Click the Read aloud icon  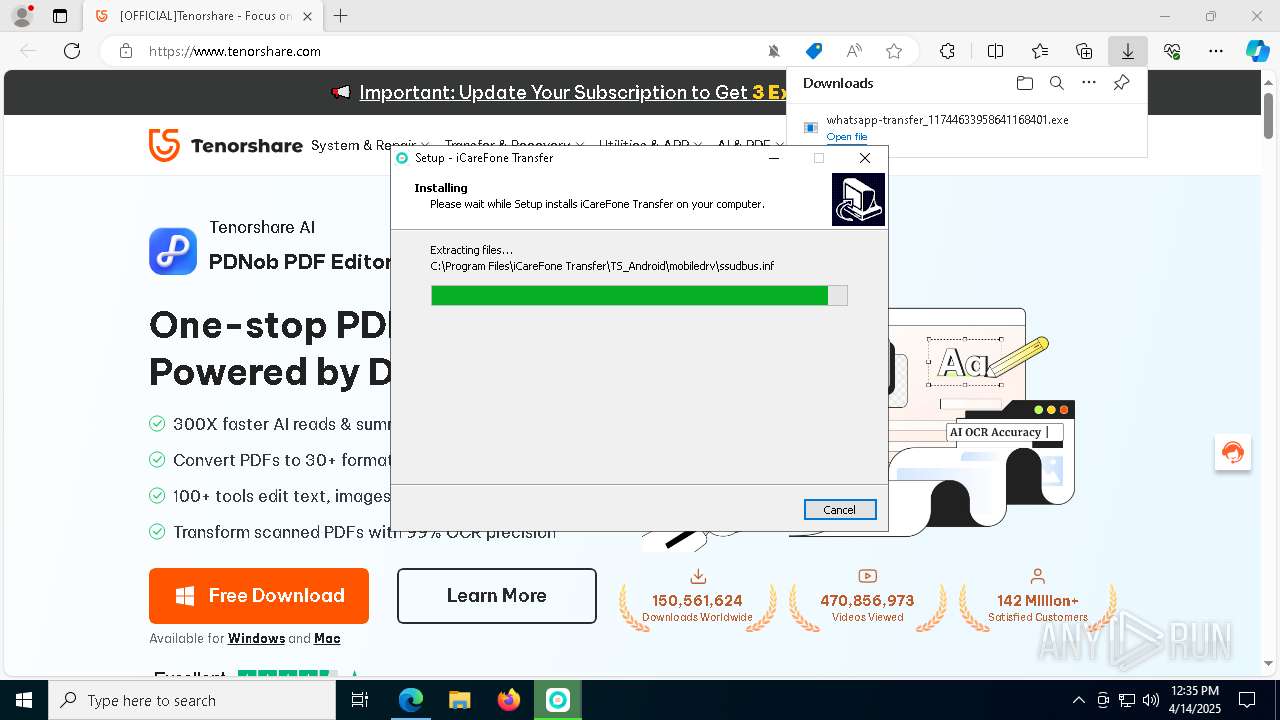(854, 51)
